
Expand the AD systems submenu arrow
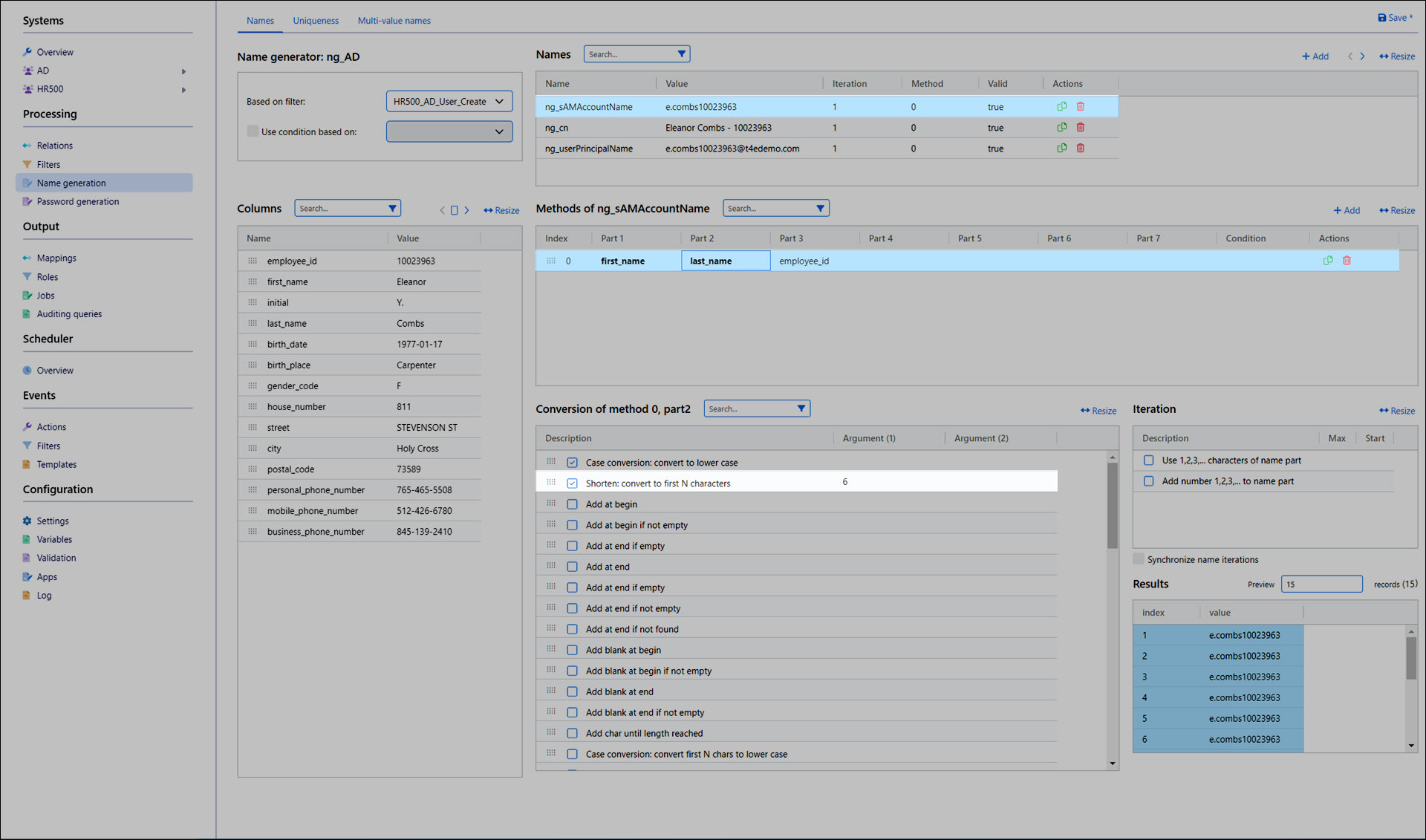click(x=183, y=71)
